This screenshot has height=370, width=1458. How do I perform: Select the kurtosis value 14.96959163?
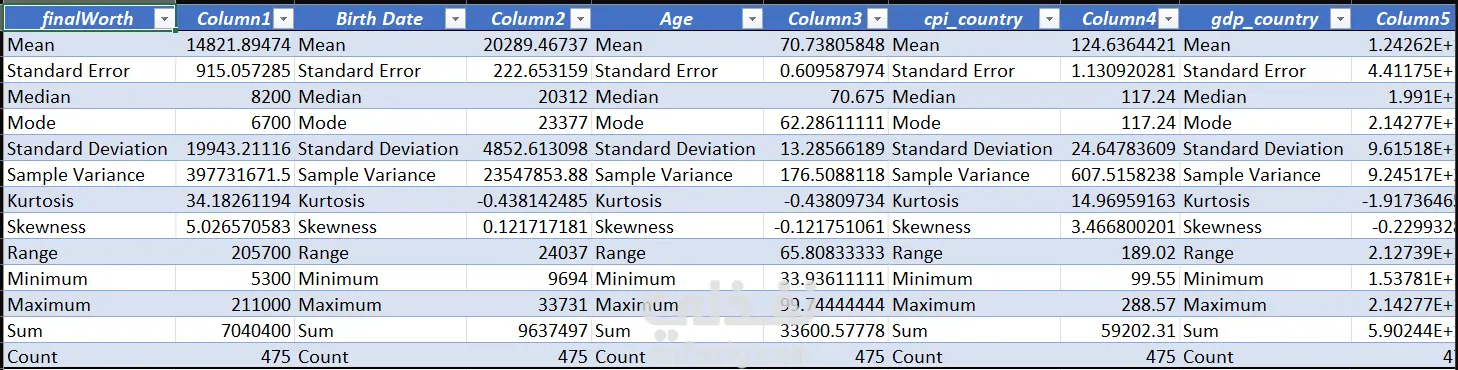[1120, 201]
